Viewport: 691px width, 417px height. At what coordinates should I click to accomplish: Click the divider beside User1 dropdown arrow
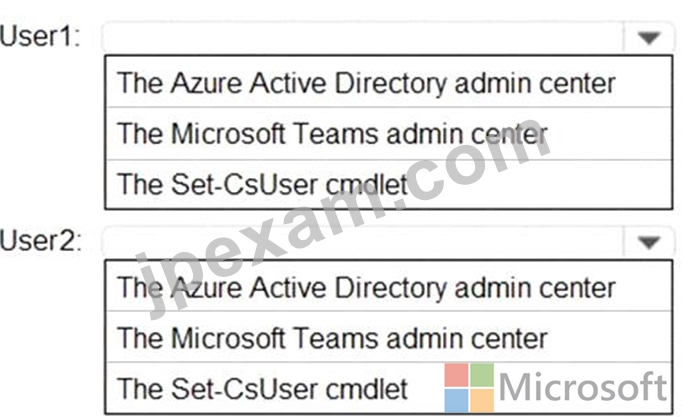click(x=624, y=37)
